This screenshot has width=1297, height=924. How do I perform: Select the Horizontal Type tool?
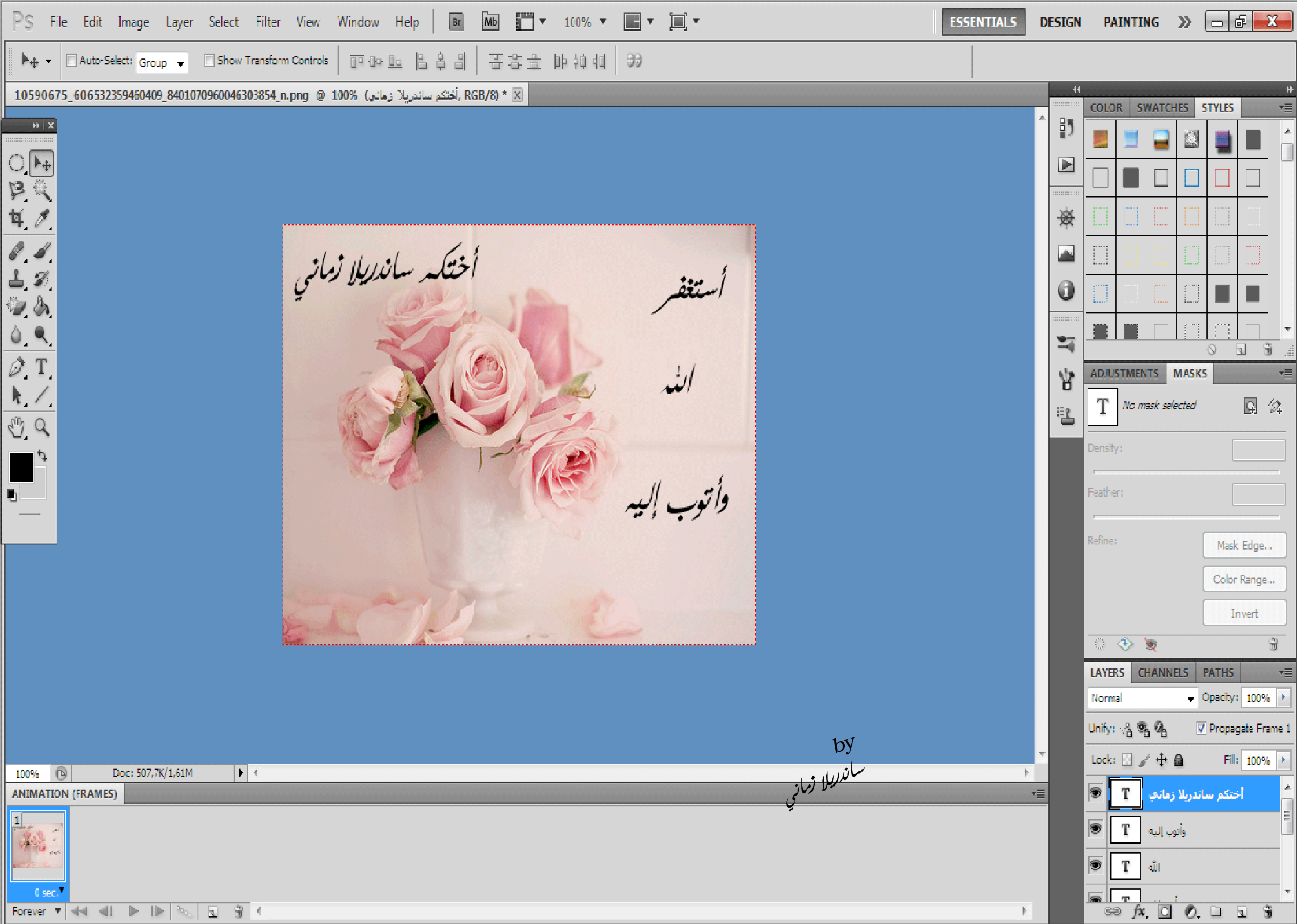(x=42, y=367)
